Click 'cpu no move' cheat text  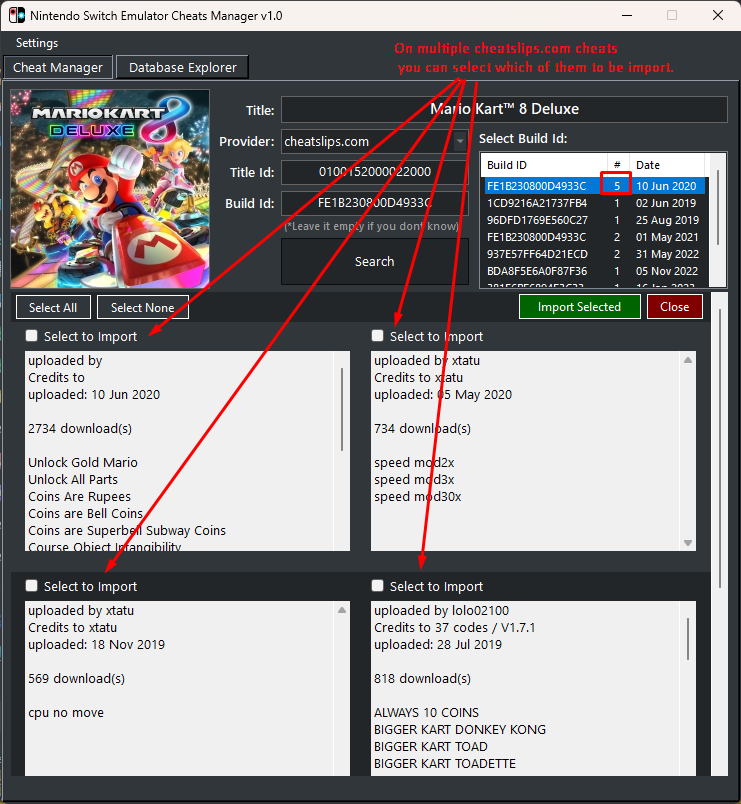[66, 713]
